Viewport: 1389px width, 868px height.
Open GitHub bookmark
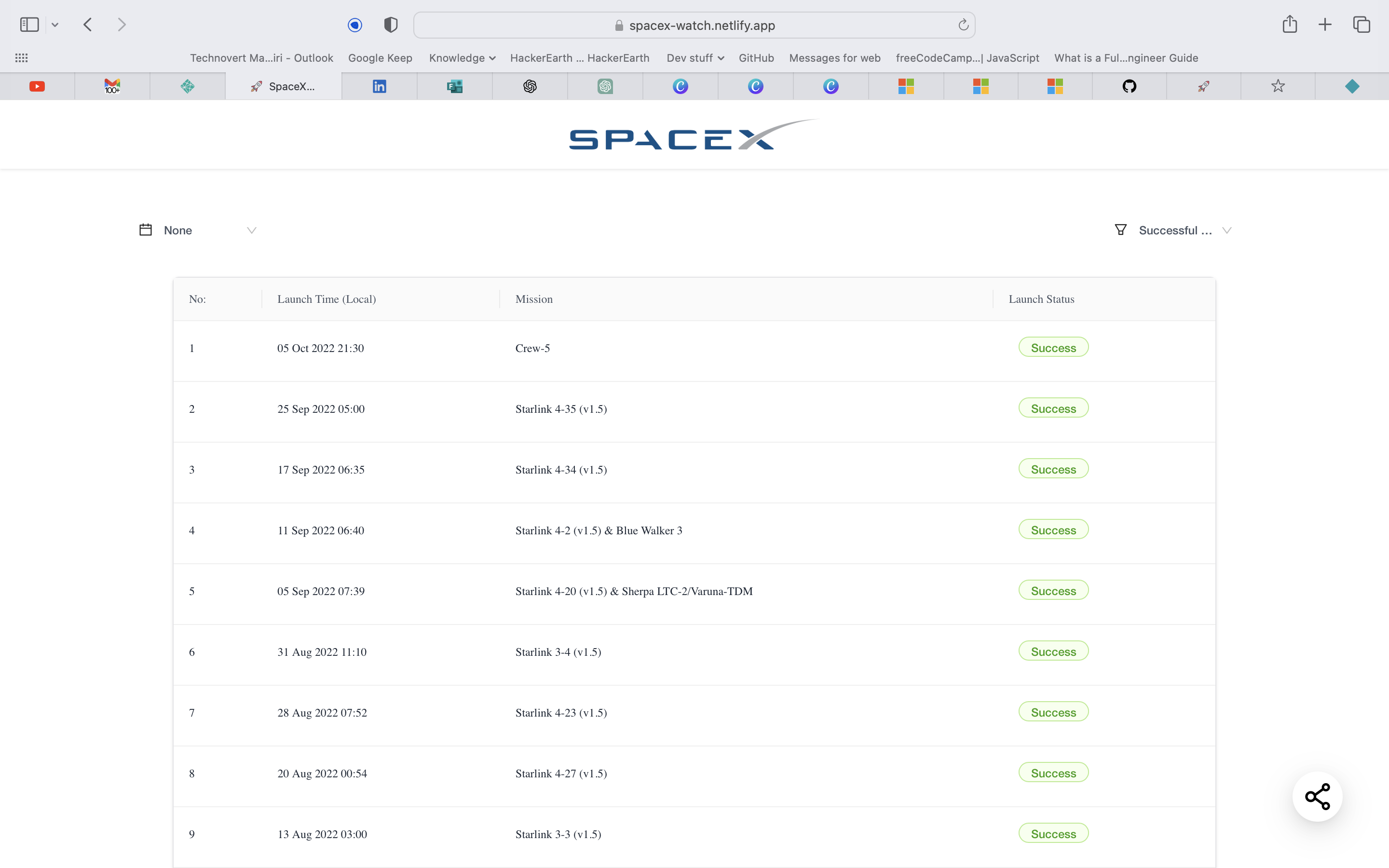(x=756, y=58)
